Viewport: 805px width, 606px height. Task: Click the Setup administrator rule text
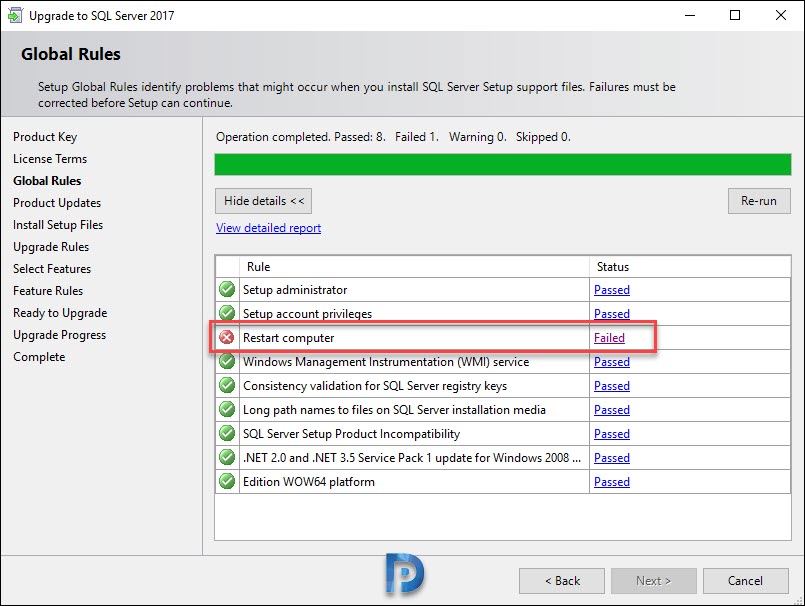(295, 290)
